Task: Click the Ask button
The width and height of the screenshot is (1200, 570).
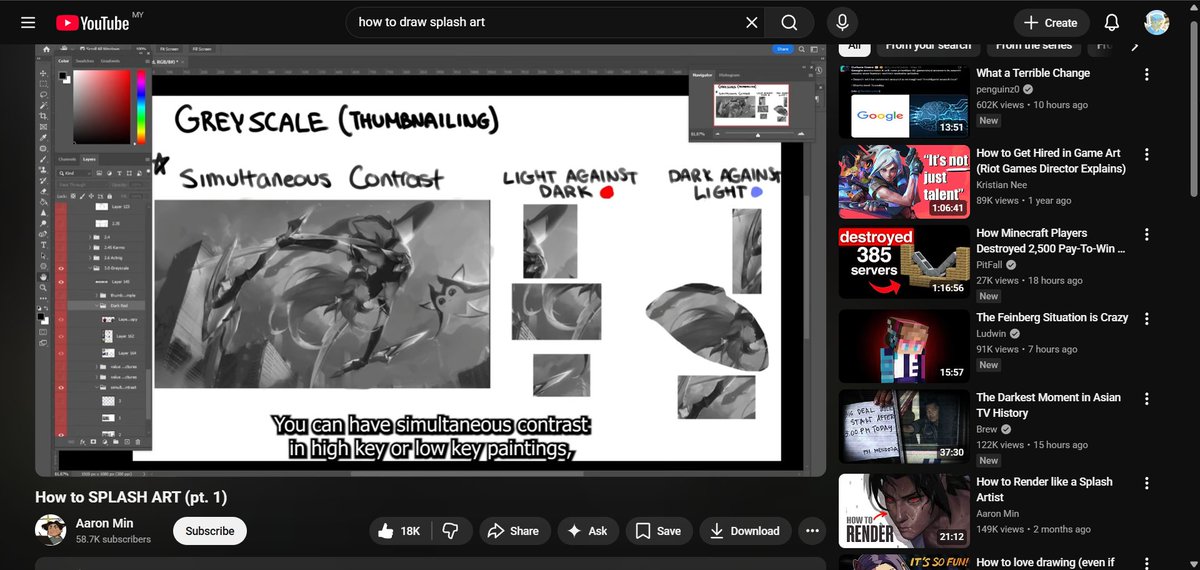Action: pos(587,531)
